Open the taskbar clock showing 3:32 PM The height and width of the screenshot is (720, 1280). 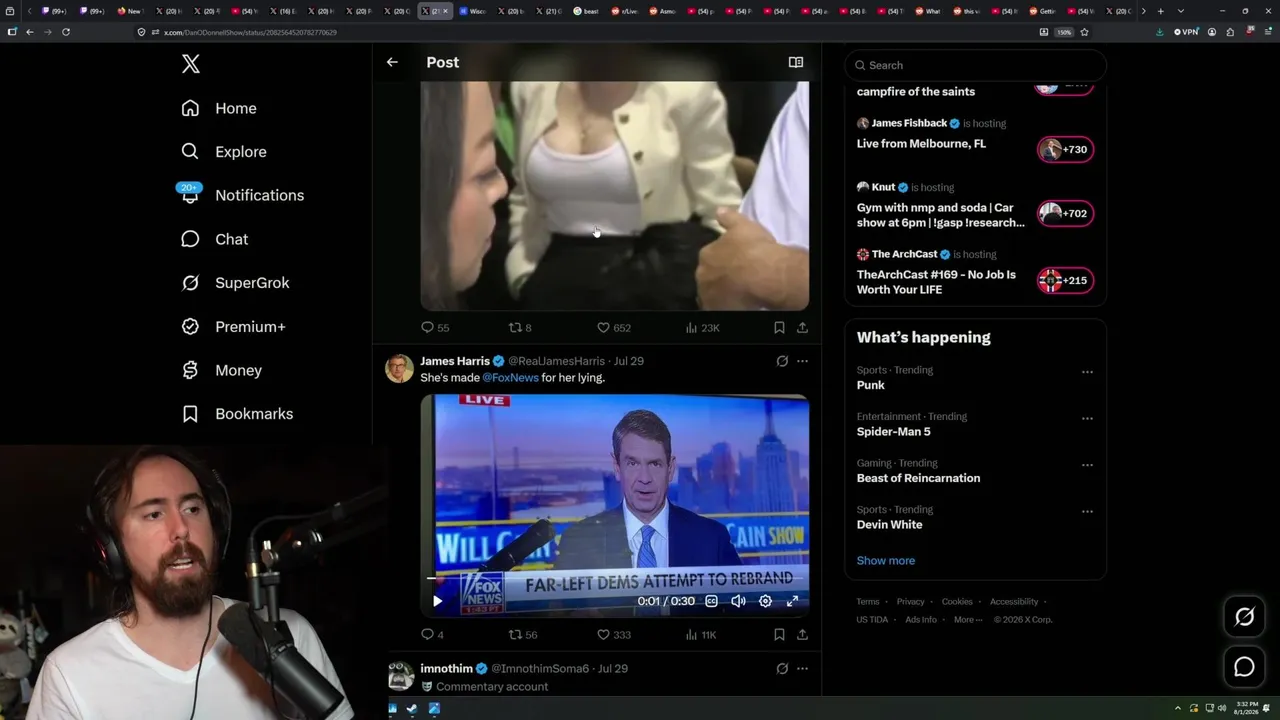tap(1247, 708)
